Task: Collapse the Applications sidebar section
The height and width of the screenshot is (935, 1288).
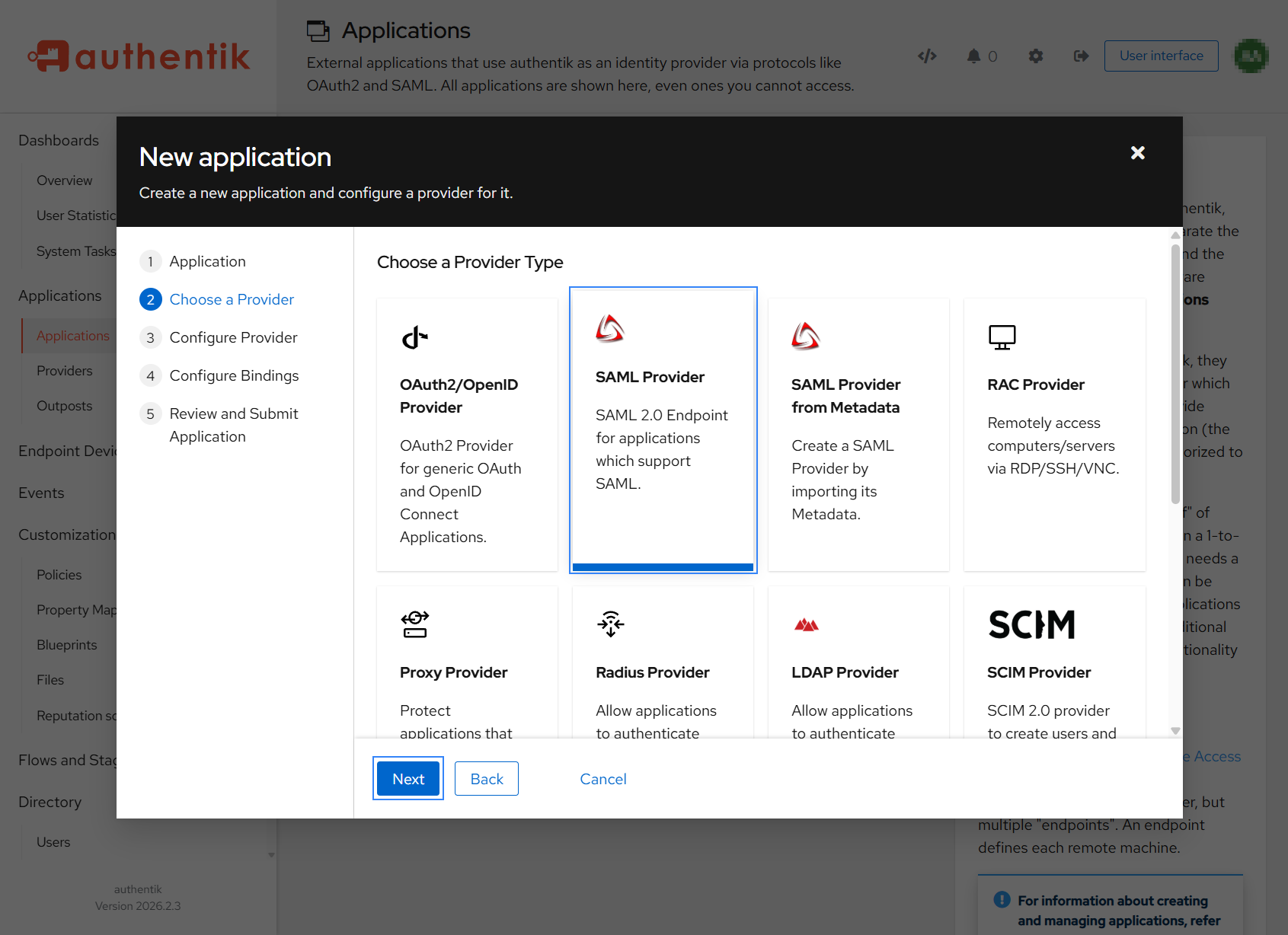Action: coord(60,295)
